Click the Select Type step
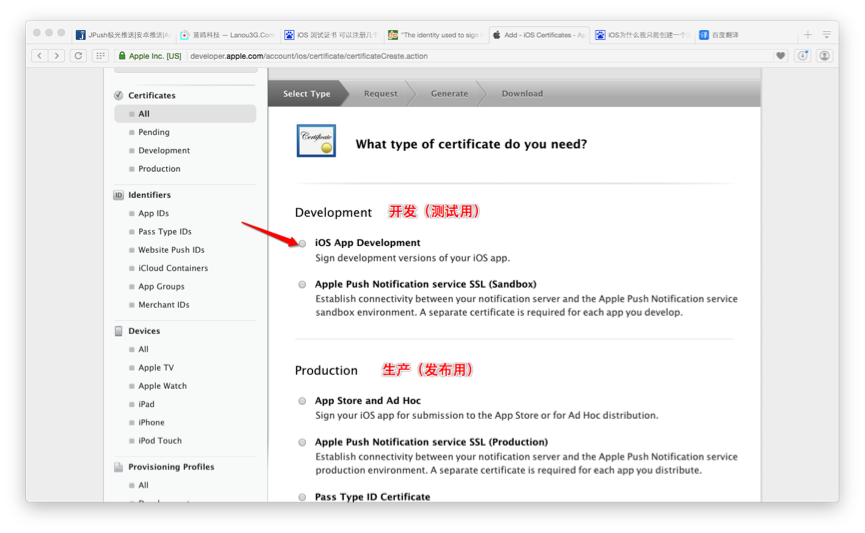The height and width of the screenshot is (533, 865). point(307,94)
